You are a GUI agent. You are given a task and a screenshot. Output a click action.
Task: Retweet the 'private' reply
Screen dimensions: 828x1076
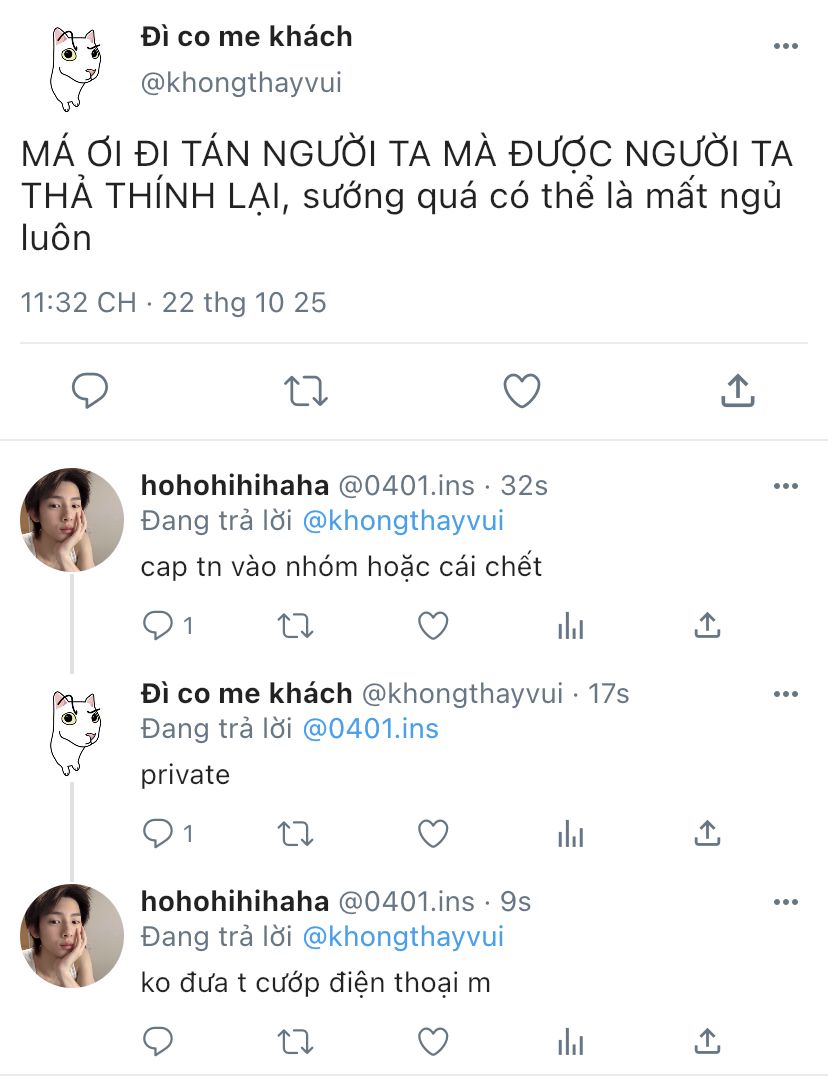pyautogui.click(x=294, y=833)
